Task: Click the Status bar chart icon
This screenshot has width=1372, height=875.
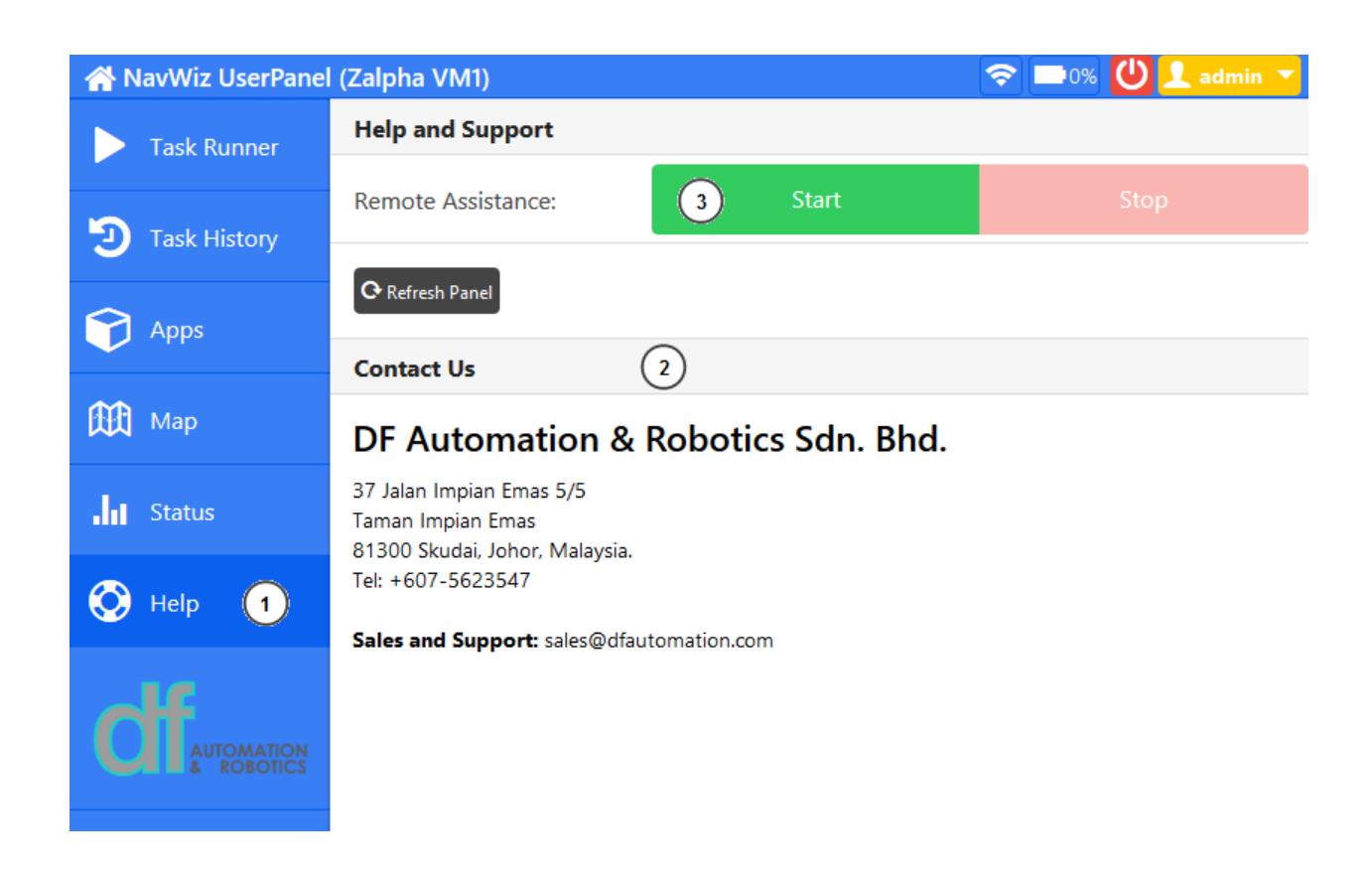Action: tap(109, 511)
